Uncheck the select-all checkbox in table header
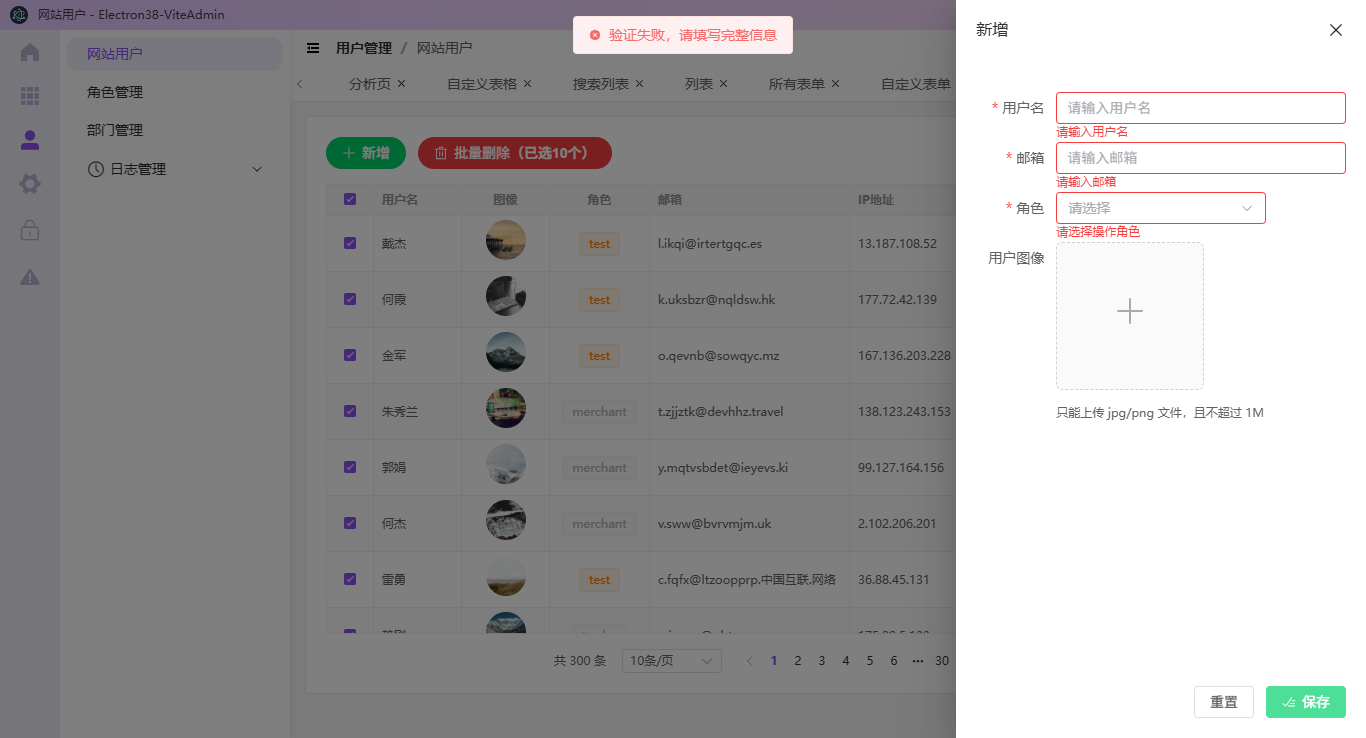1366x738 pixels. pyautogui.click(x=349, y=199)
